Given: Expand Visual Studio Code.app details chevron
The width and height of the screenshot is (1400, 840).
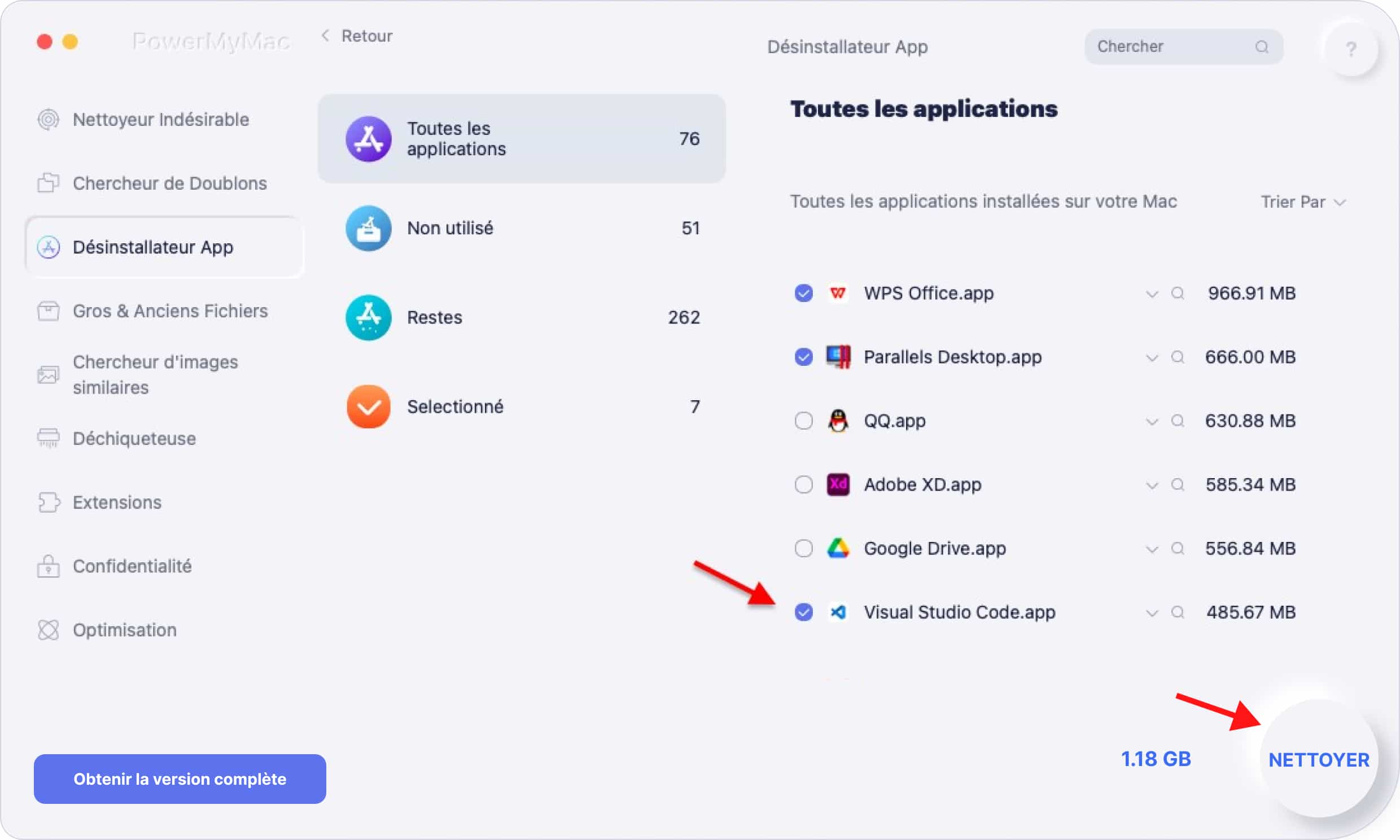Looking at the screenshot, I should point(1152,614).
